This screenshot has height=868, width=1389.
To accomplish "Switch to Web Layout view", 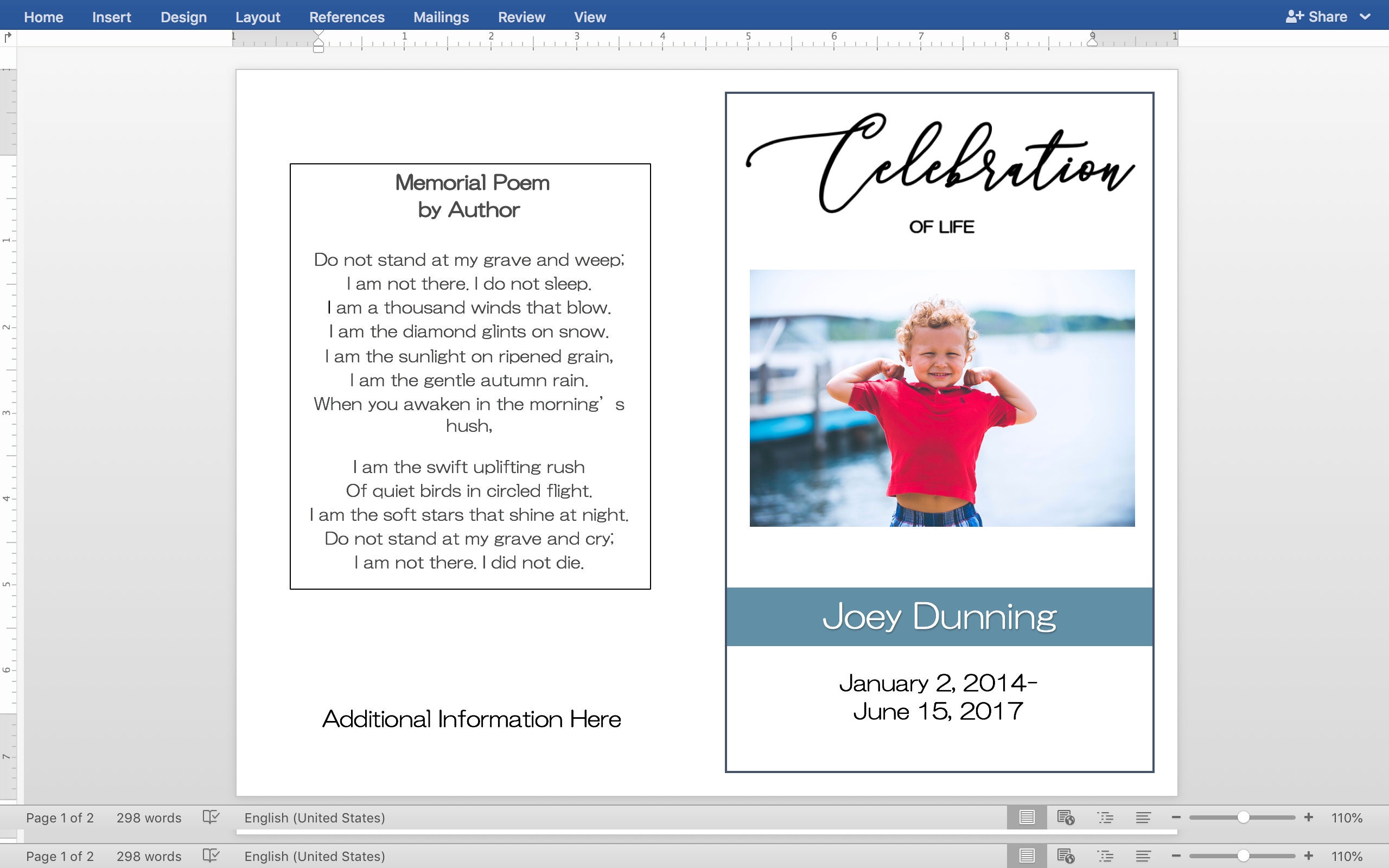I will (1065, 818).
